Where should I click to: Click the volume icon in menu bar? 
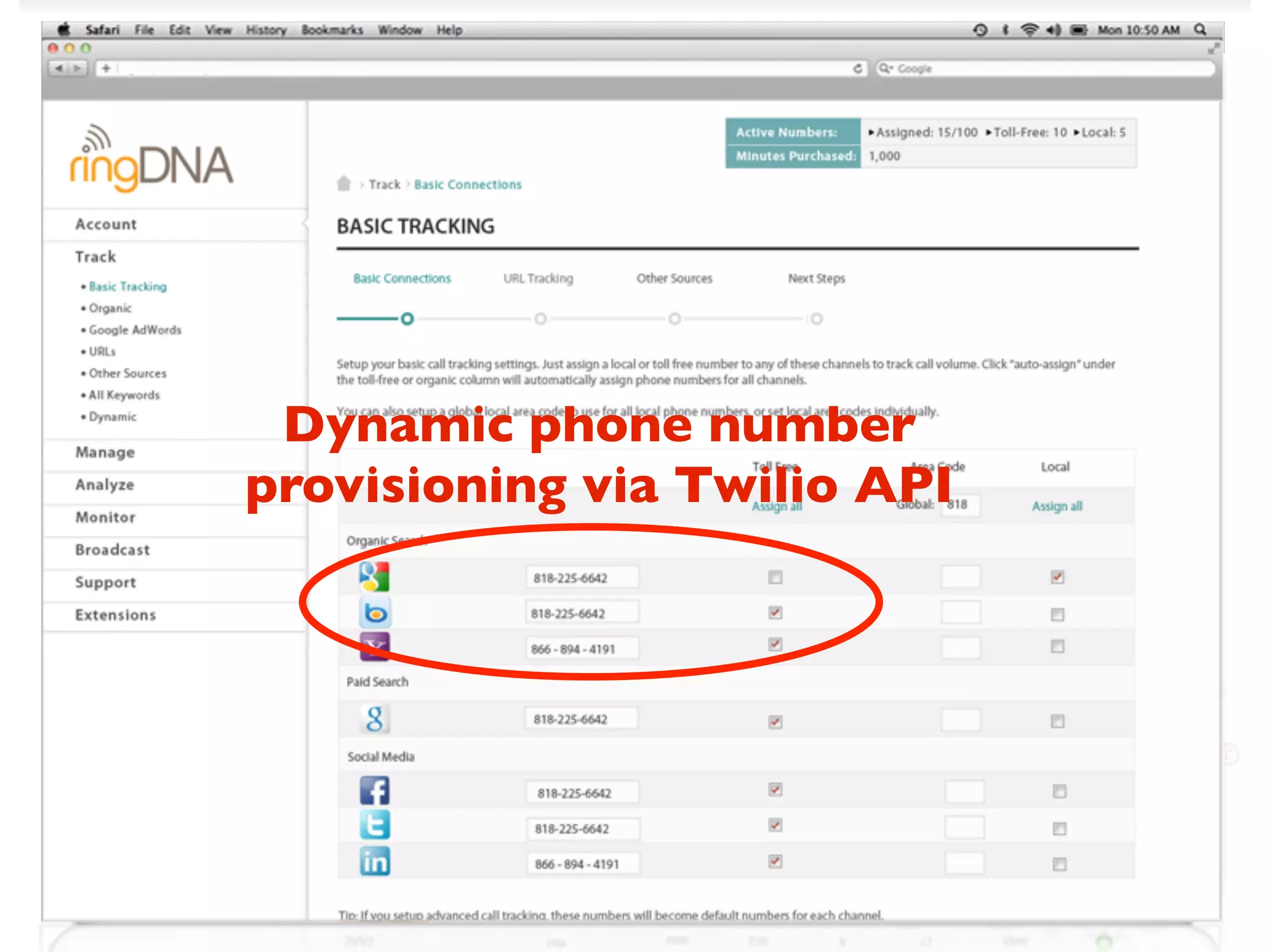point(1054,29)
